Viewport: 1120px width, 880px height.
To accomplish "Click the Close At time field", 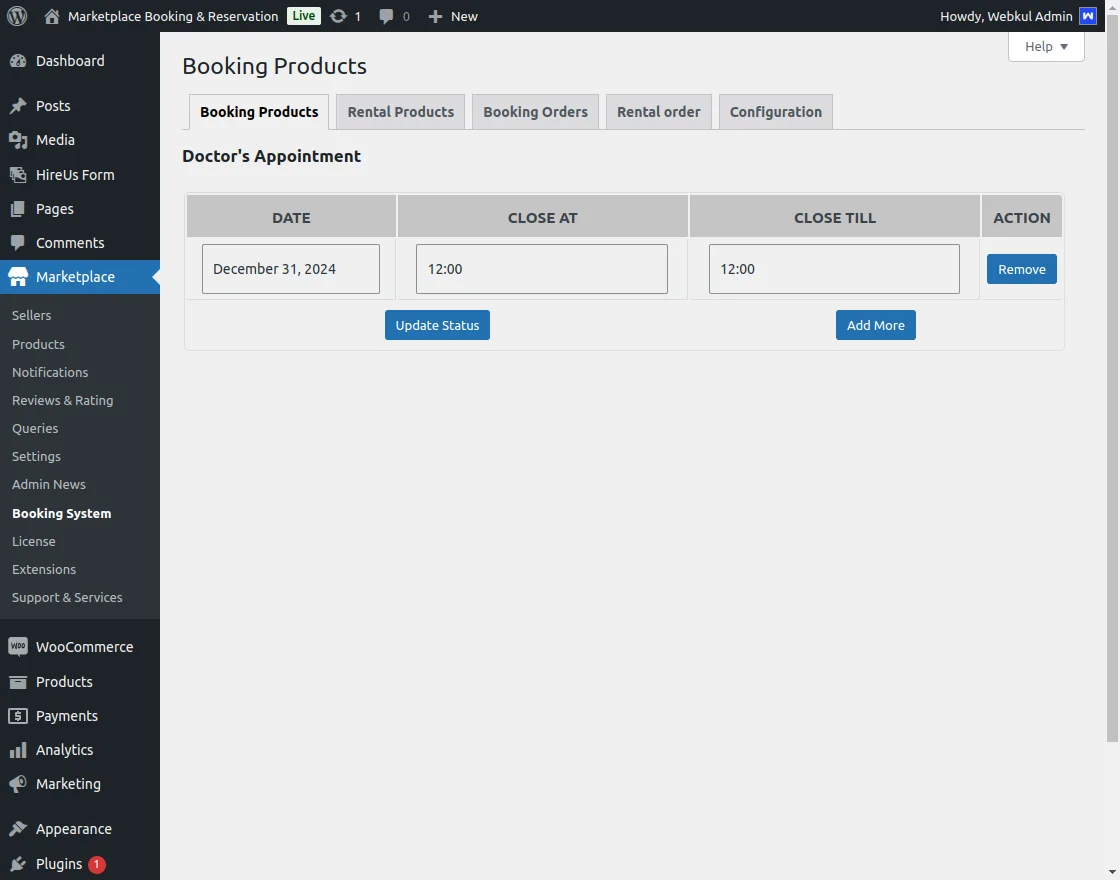I will click(541, 269).
